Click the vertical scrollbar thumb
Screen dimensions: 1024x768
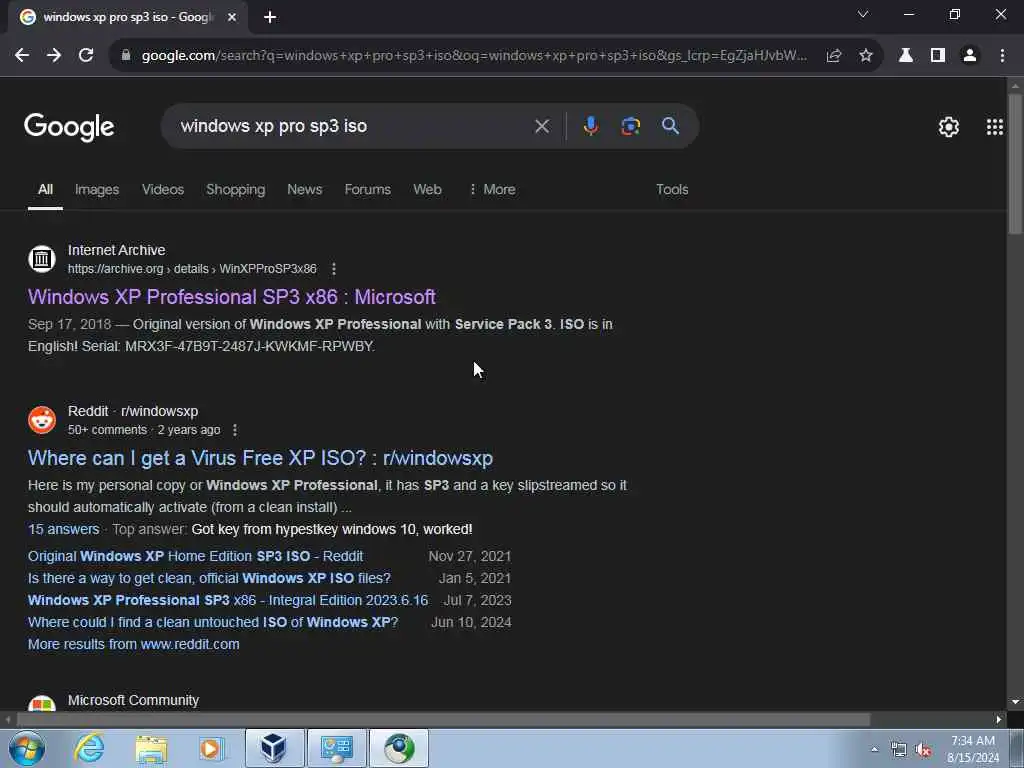[x=1015, y=163]
